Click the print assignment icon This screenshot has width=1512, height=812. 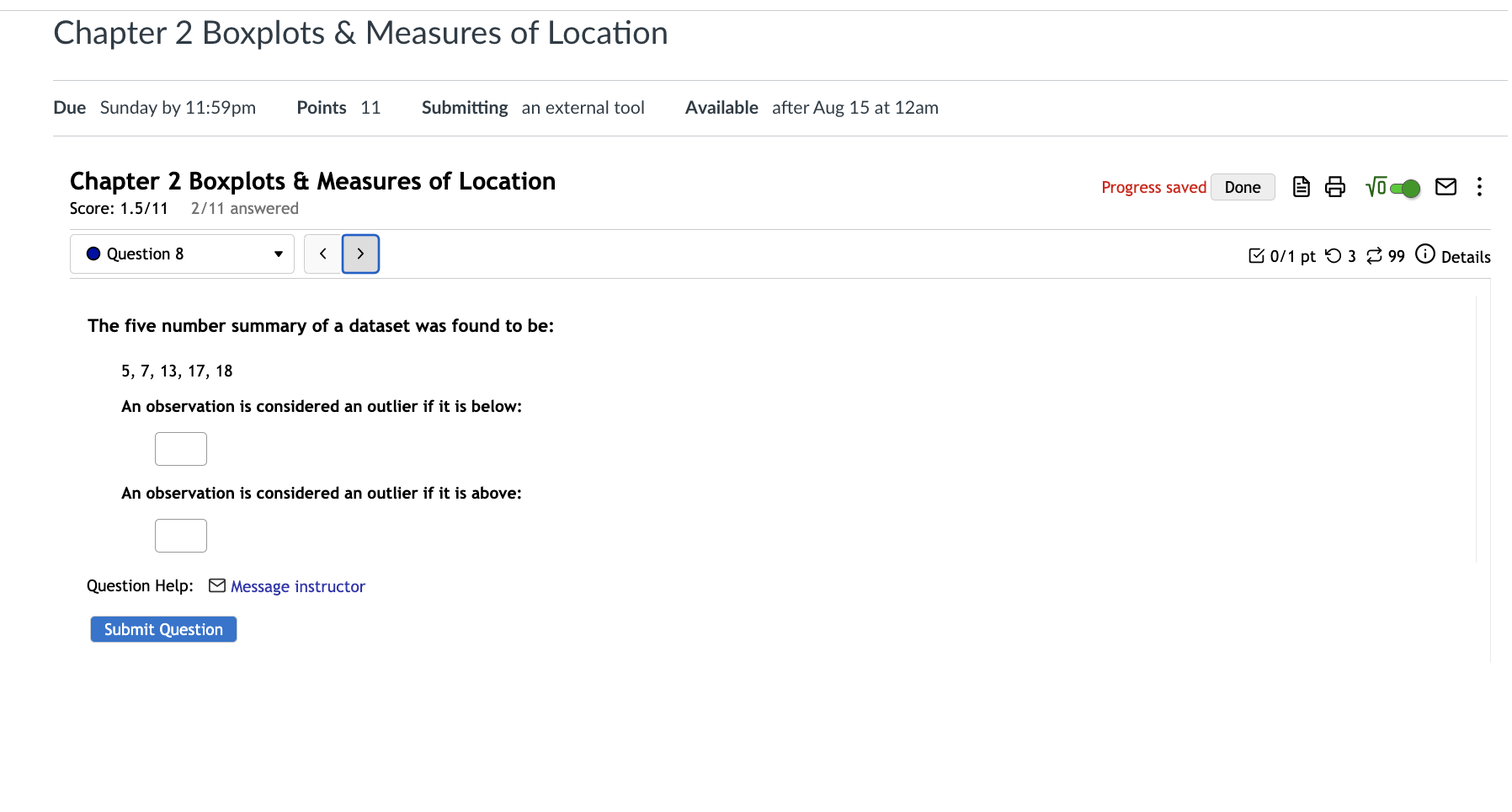1335,187
